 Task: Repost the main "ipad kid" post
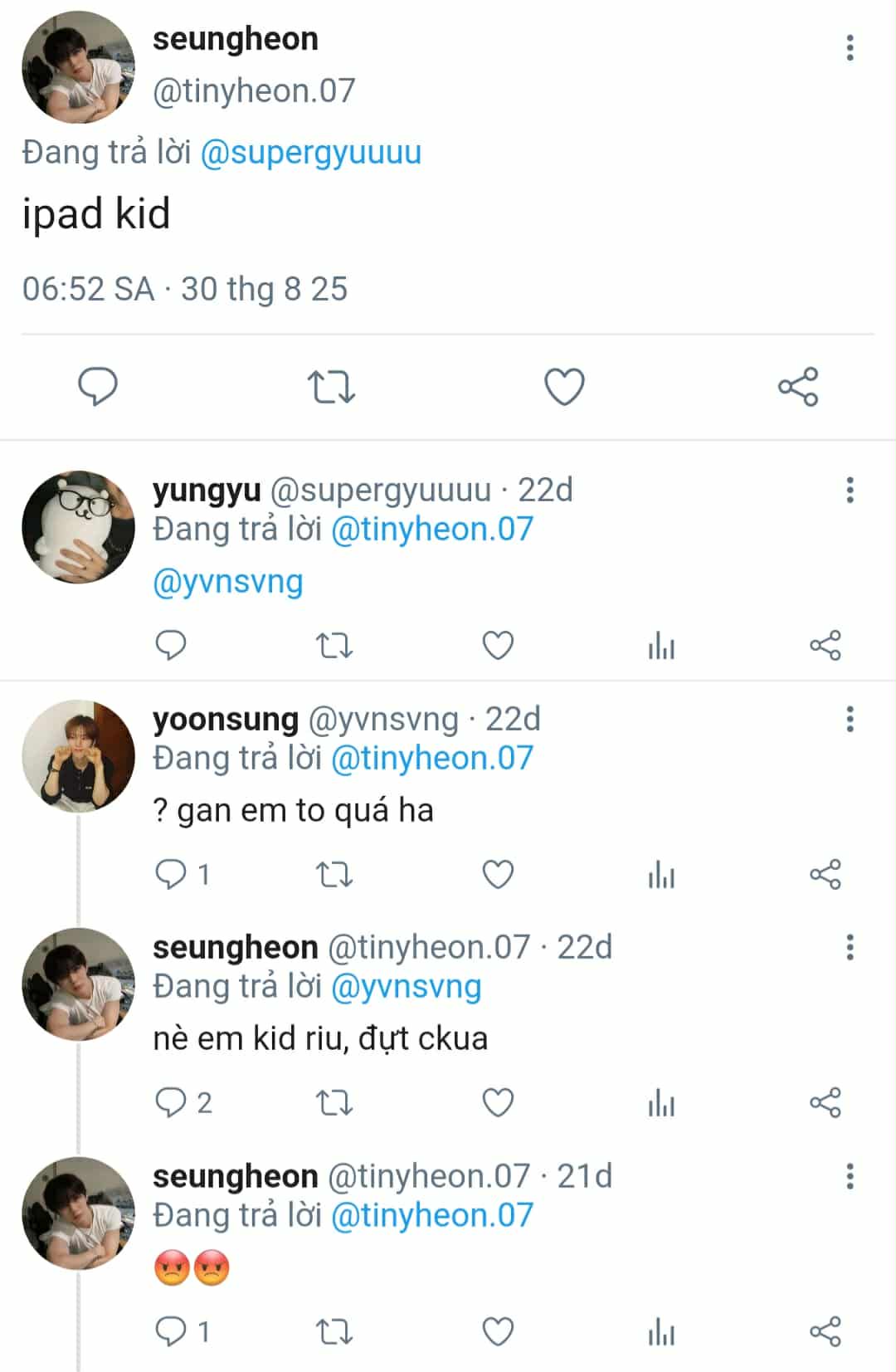point(331,387)
